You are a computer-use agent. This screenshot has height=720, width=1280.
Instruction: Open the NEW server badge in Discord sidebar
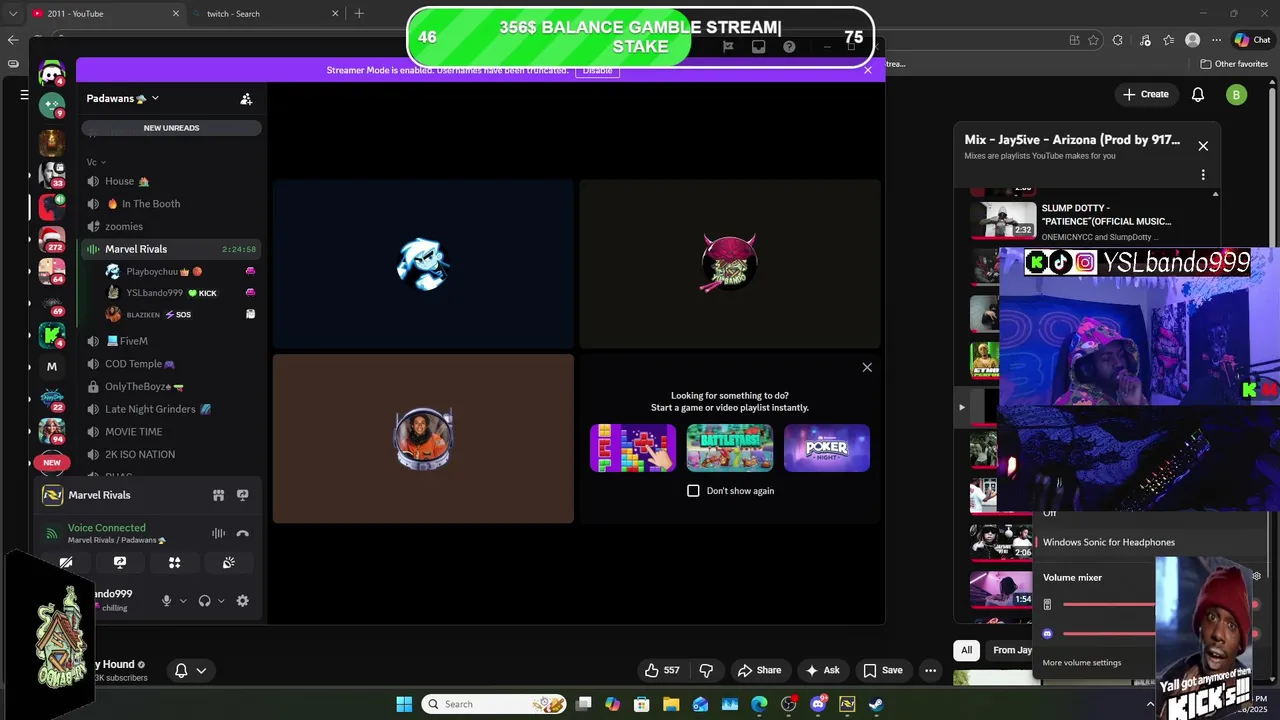pyautogui.click(x=52, y=463)
